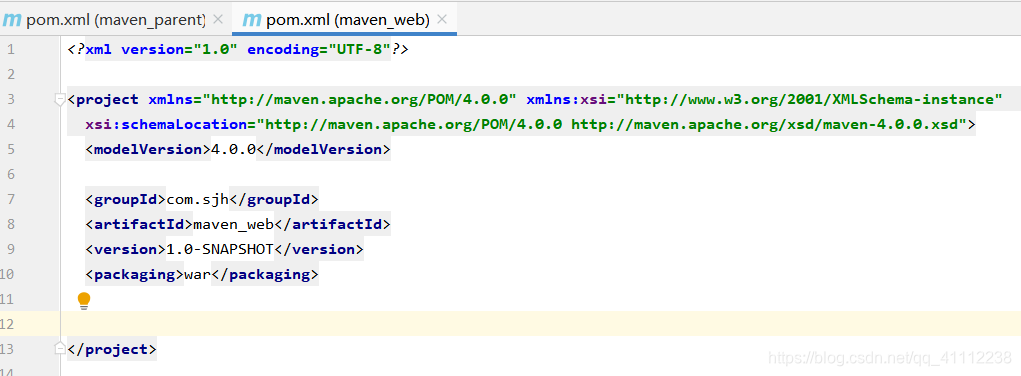Click the version value 1.0-SNAPSHOT
1021x376 pixels.
pos(220,250)
